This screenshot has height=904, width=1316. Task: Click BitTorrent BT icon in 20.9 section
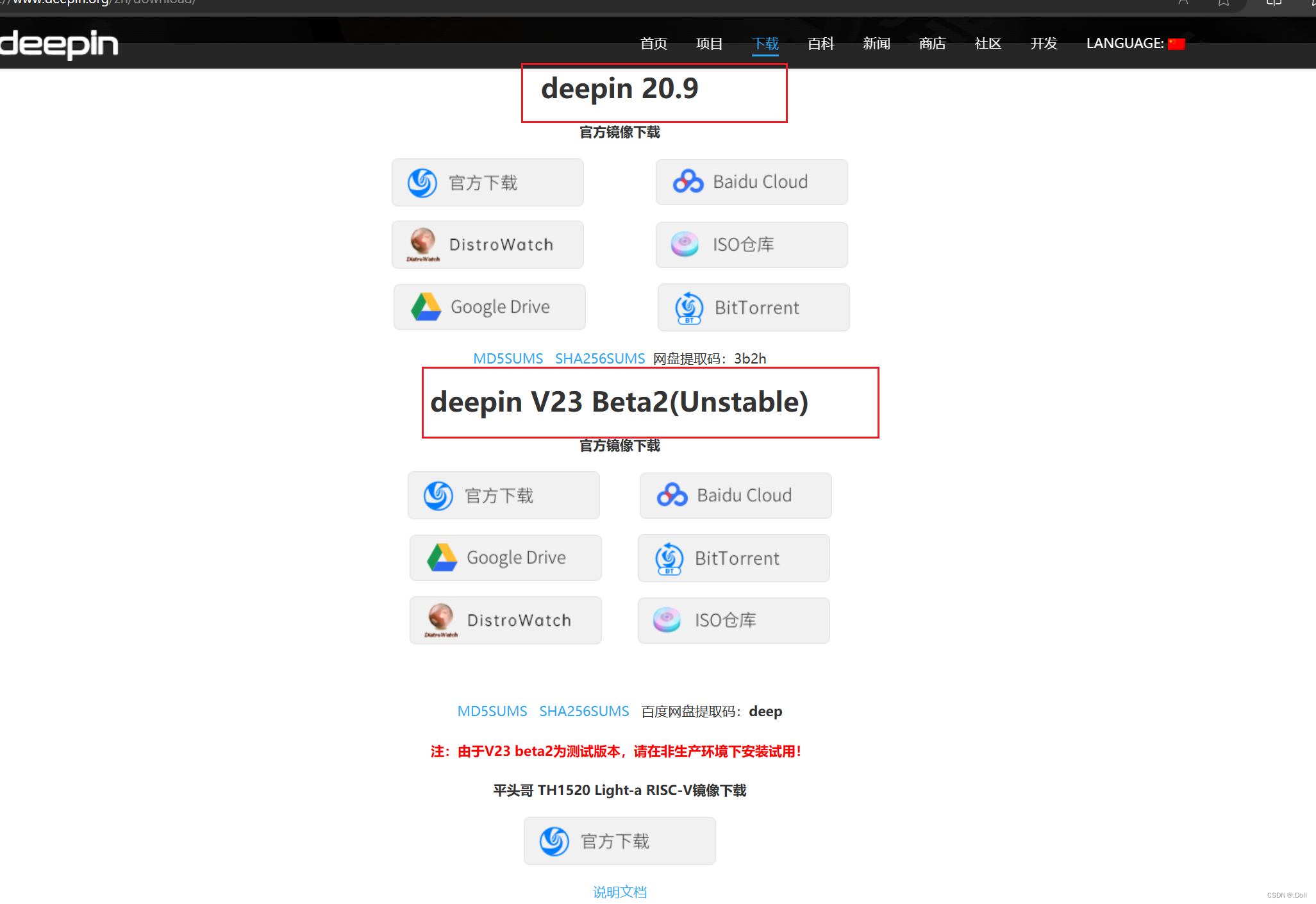pyautogui.click(x=689, y=308)
